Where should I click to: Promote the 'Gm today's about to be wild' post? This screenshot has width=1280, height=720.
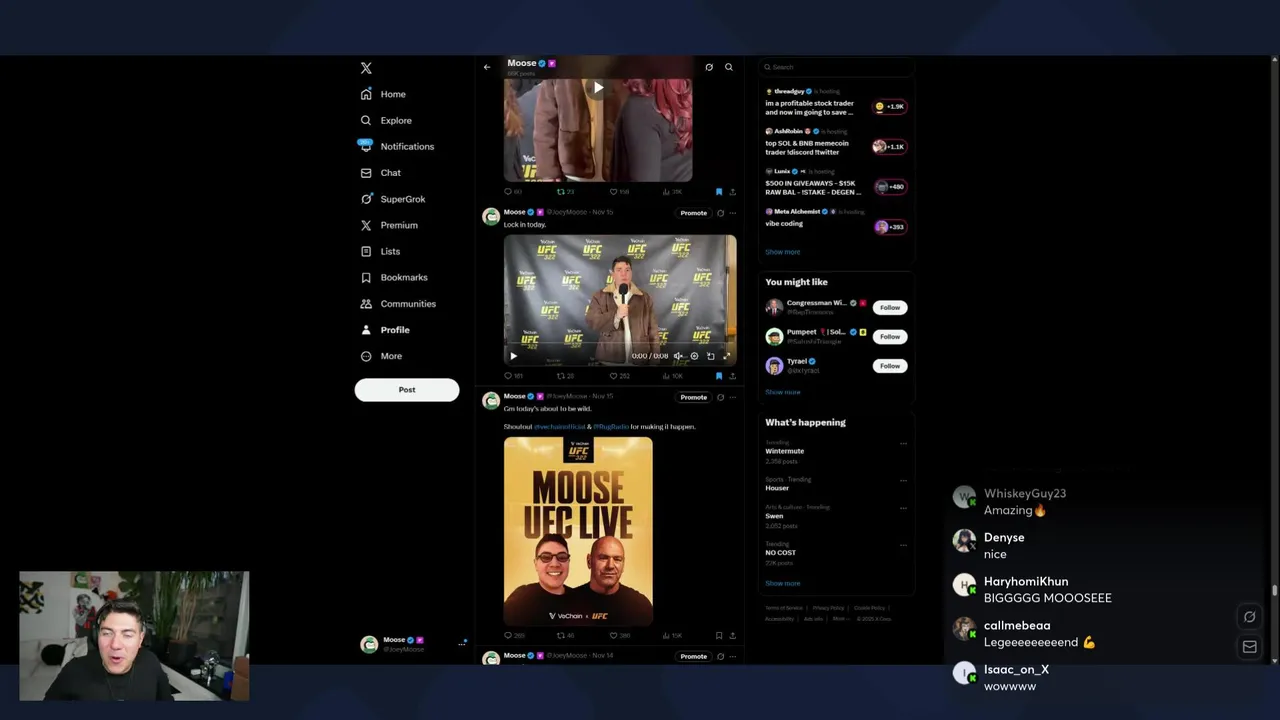coord(694,397)
